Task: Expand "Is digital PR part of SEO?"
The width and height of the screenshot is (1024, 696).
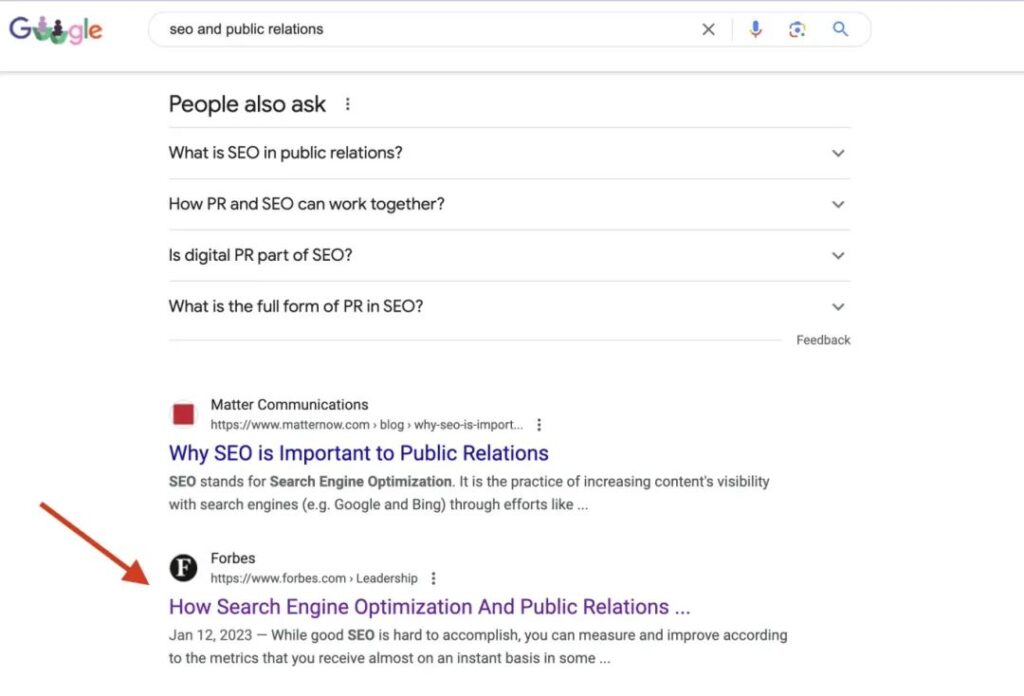Action: tap(838, 255)
